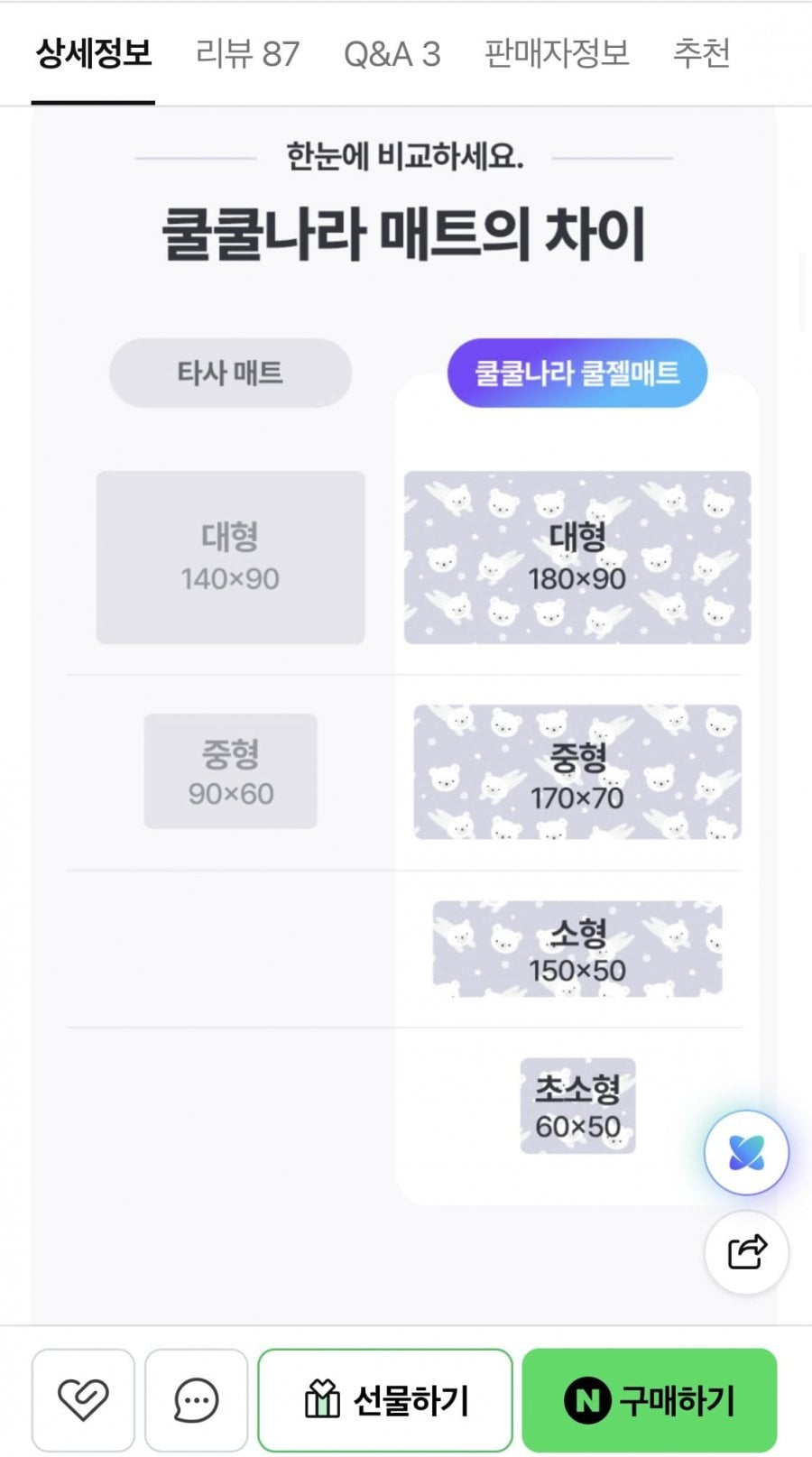Click the 쿨쿨나라 쿨젤매트 pill label
This screenshot has width=812, height=1457.
tap(577, 373)
